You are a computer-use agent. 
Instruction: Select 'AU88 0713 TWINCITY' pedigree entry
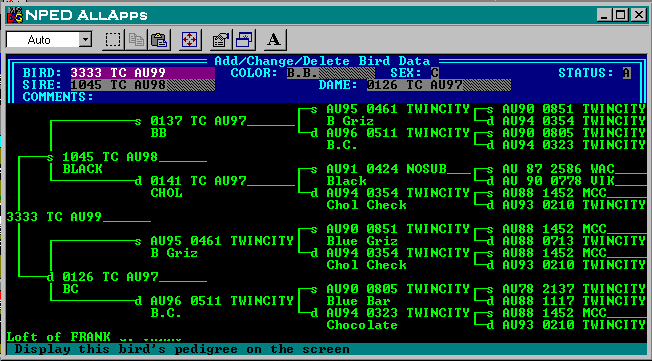coord(574,241)
